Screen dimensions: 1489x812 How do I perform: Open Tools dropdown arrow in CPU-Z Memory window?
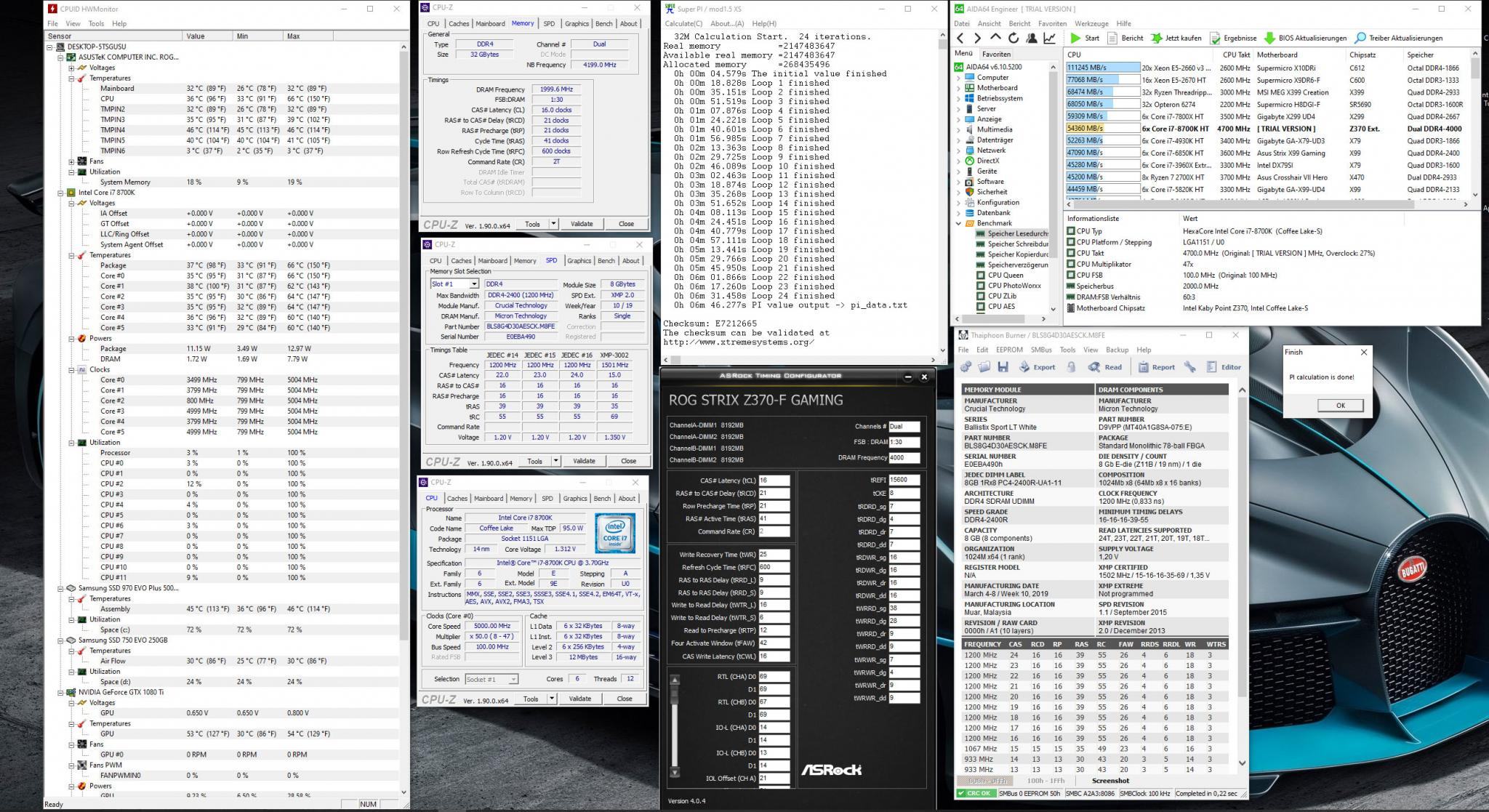tap(553, 224)
